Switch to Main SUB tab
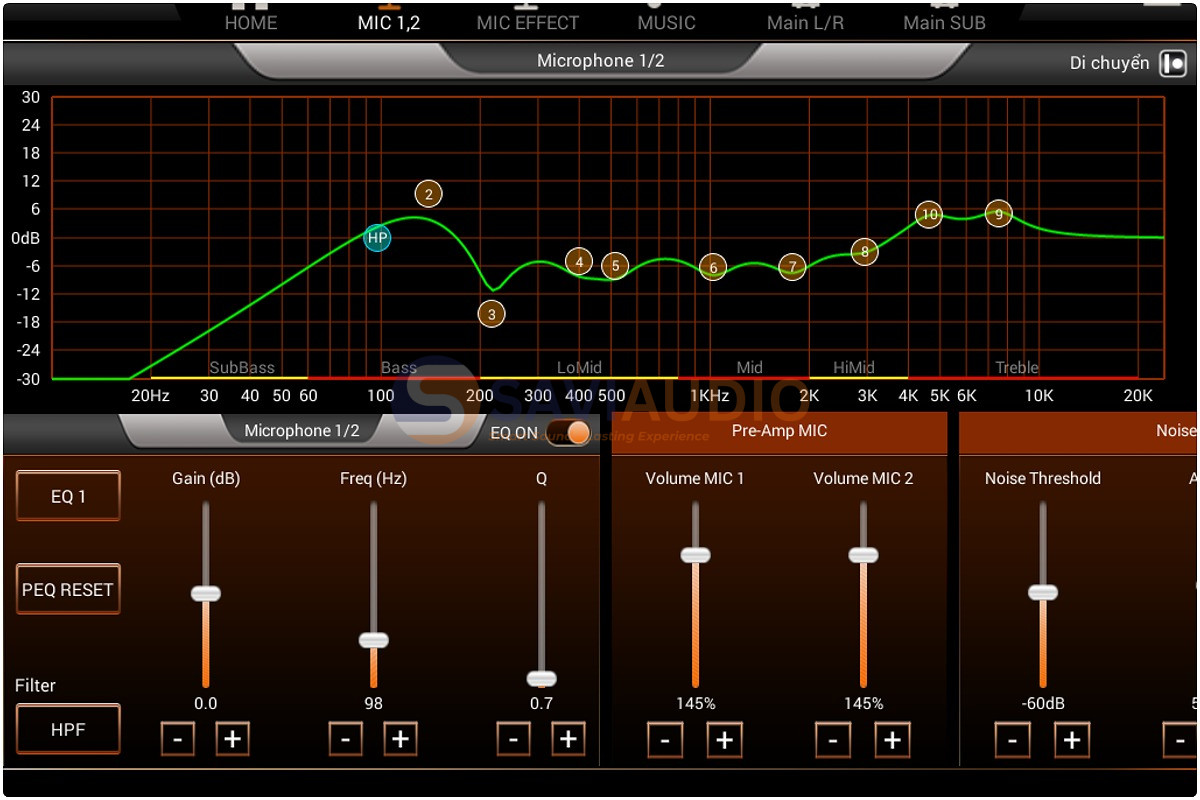Viewport: 1200px width, 800px height. coord(944,22)
